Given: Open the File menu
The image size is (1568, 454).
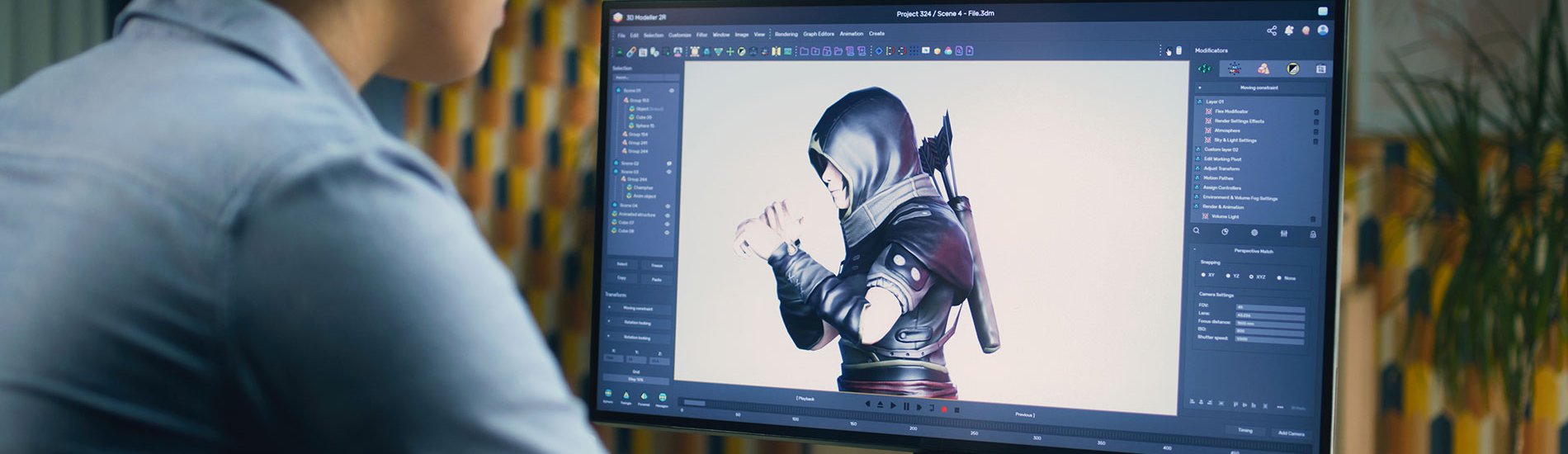Looking at the screenshot, I should pyautogui.click(x=621, y=35).
